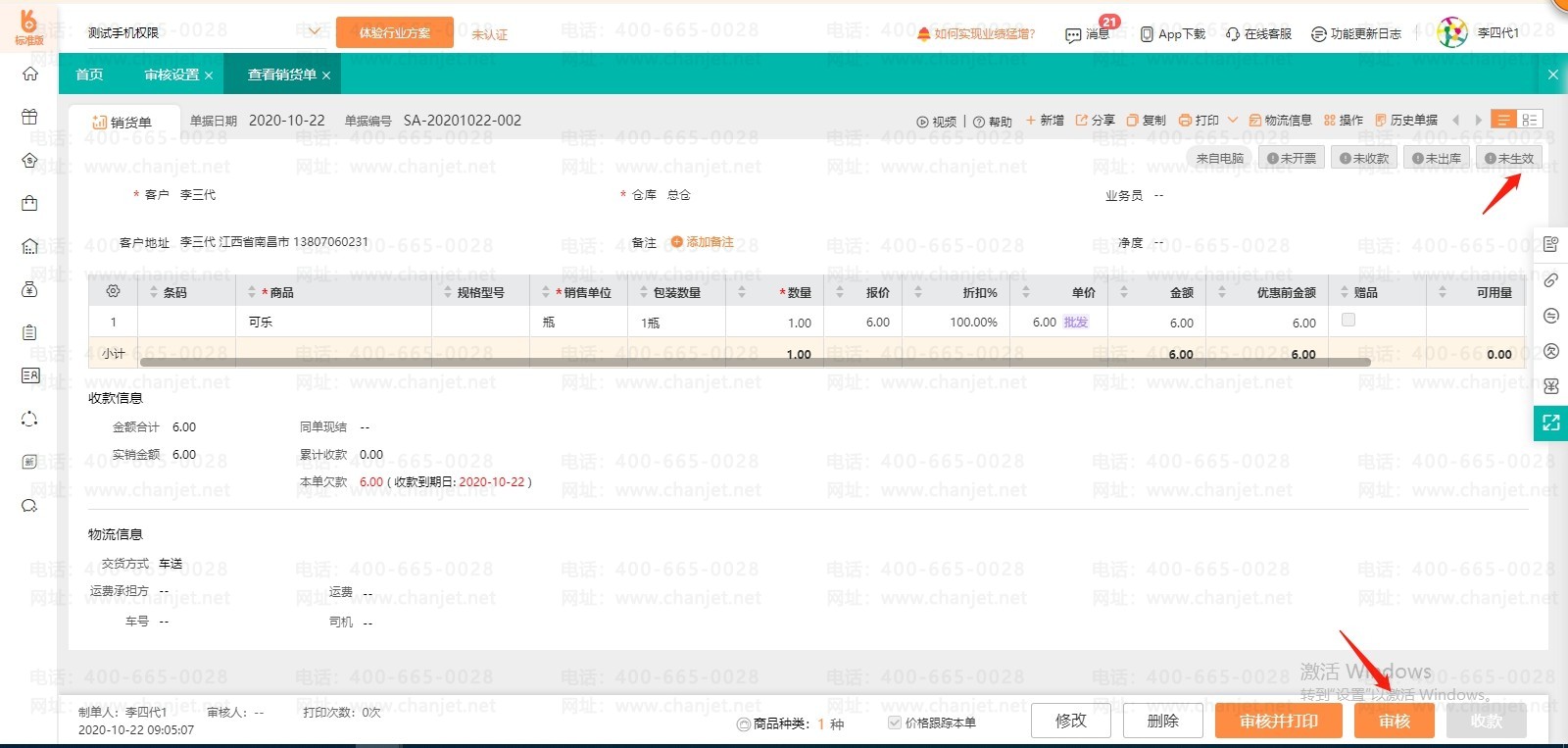Switch to the orange list layout view
1568x748 pixels.
click(x=1503, y=120)
